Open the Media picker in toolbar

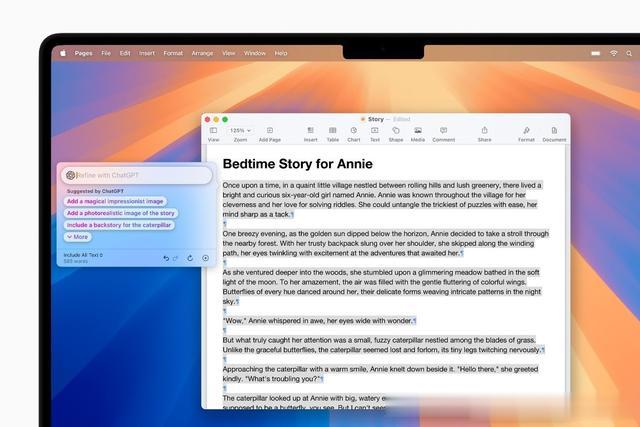click(x=418, y=131)
